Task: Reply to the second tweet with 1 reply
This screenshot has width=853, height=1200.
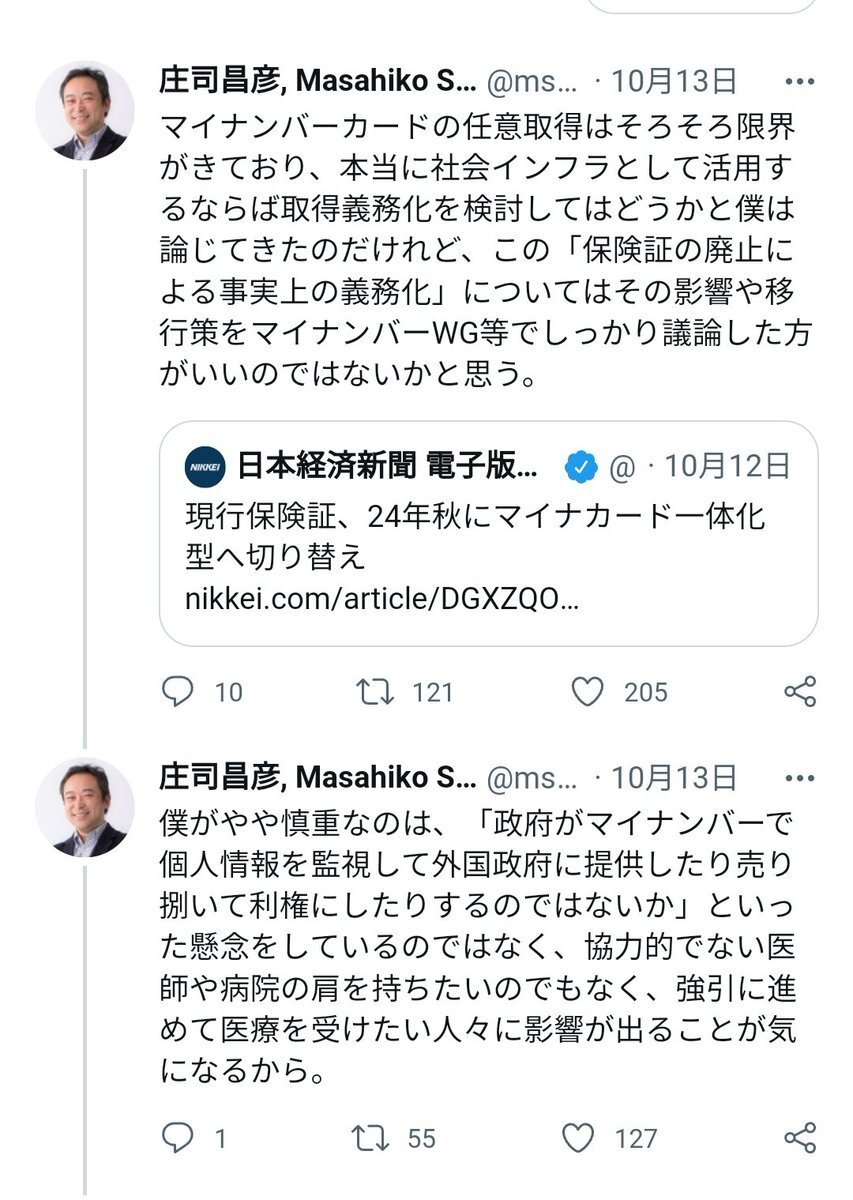Action: (x=177, y=1137)
